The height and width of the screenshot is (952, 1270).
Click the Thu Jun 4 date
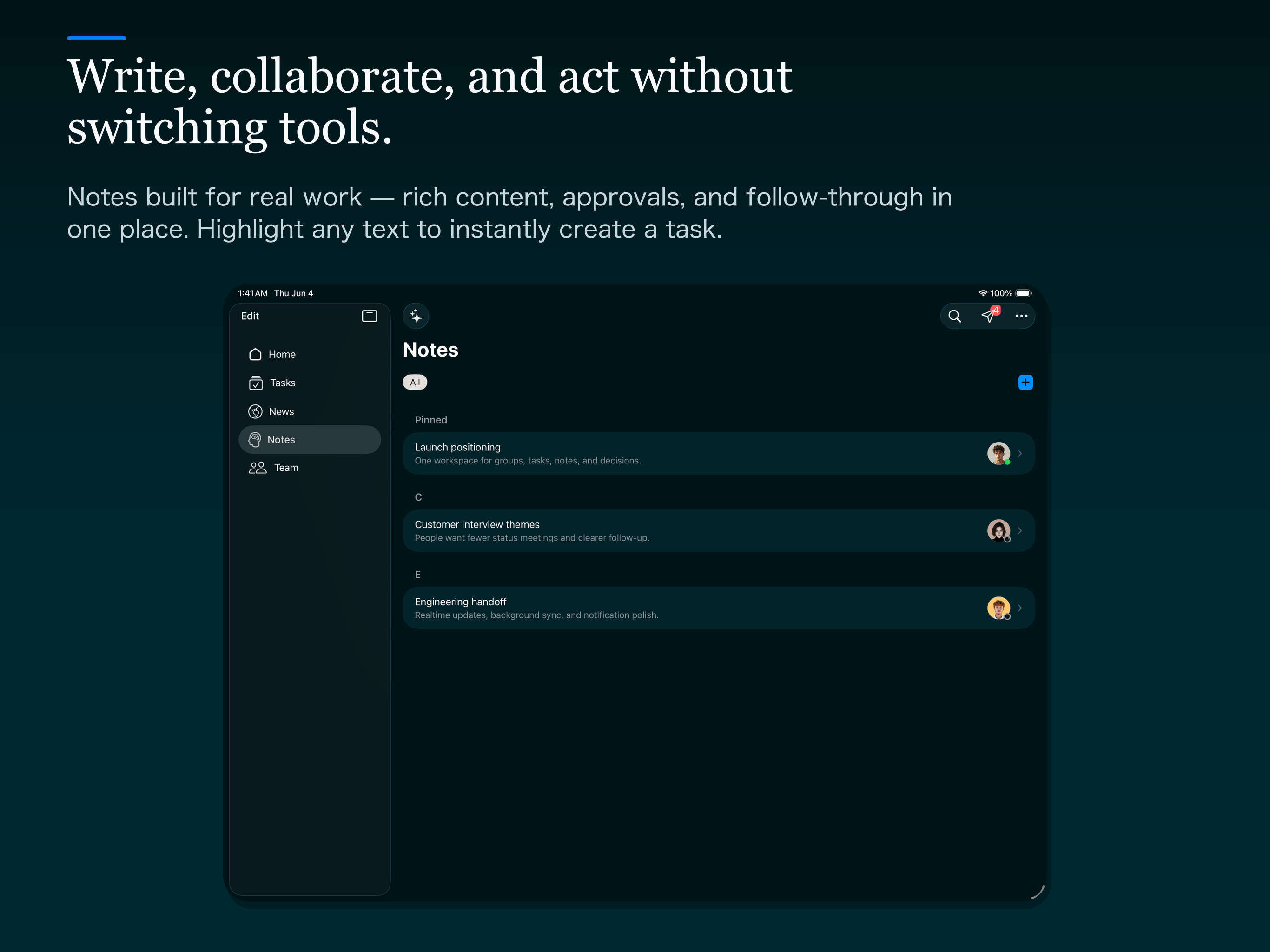(x=293, y=293)
